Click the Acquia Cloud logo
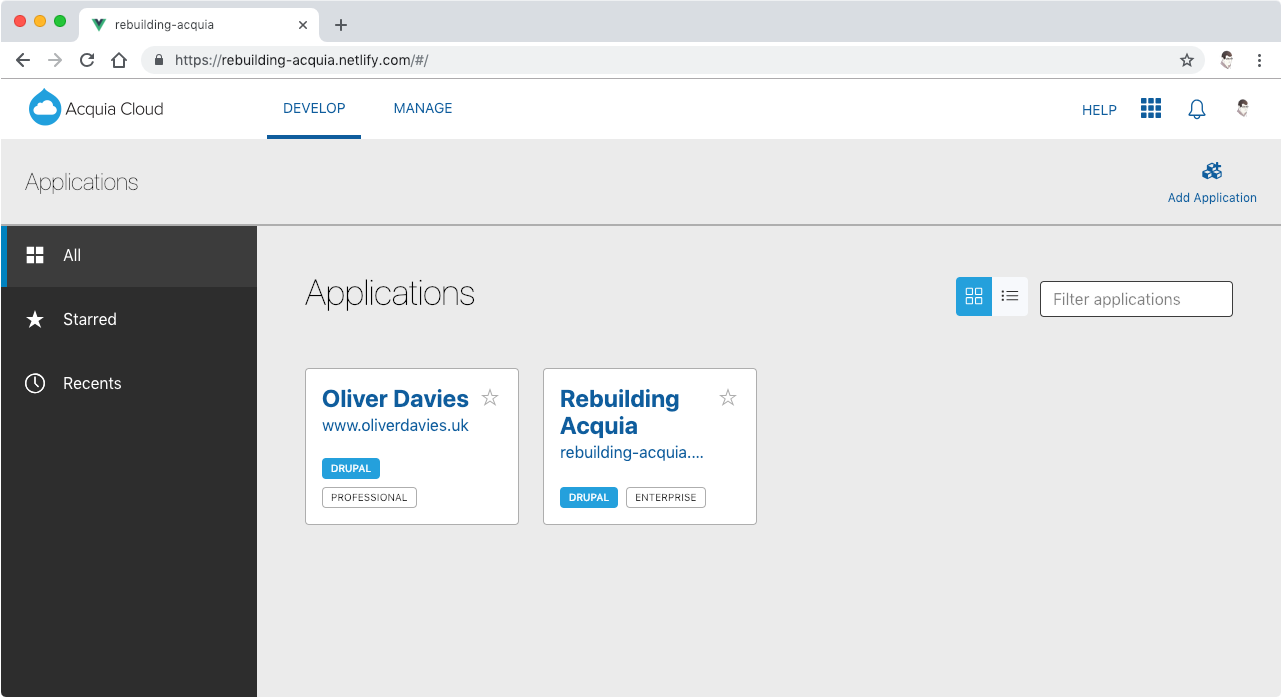Viewport: 1281px width, 698px height. coord(96,108)
